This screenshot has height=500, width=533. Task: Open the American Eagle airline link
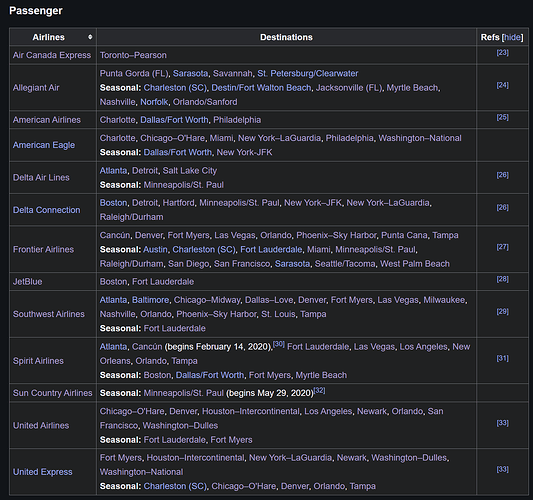pos(44,145)
